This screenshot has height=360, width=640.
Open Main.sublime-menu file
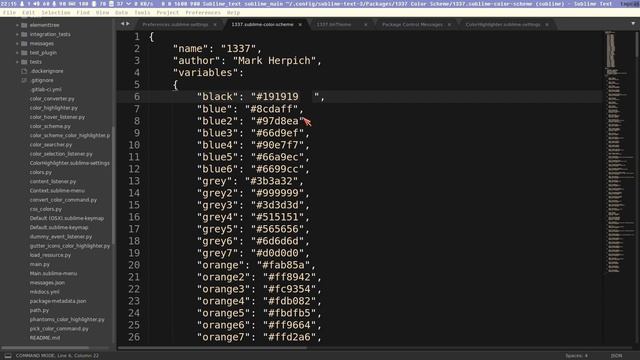click(53, 273)
